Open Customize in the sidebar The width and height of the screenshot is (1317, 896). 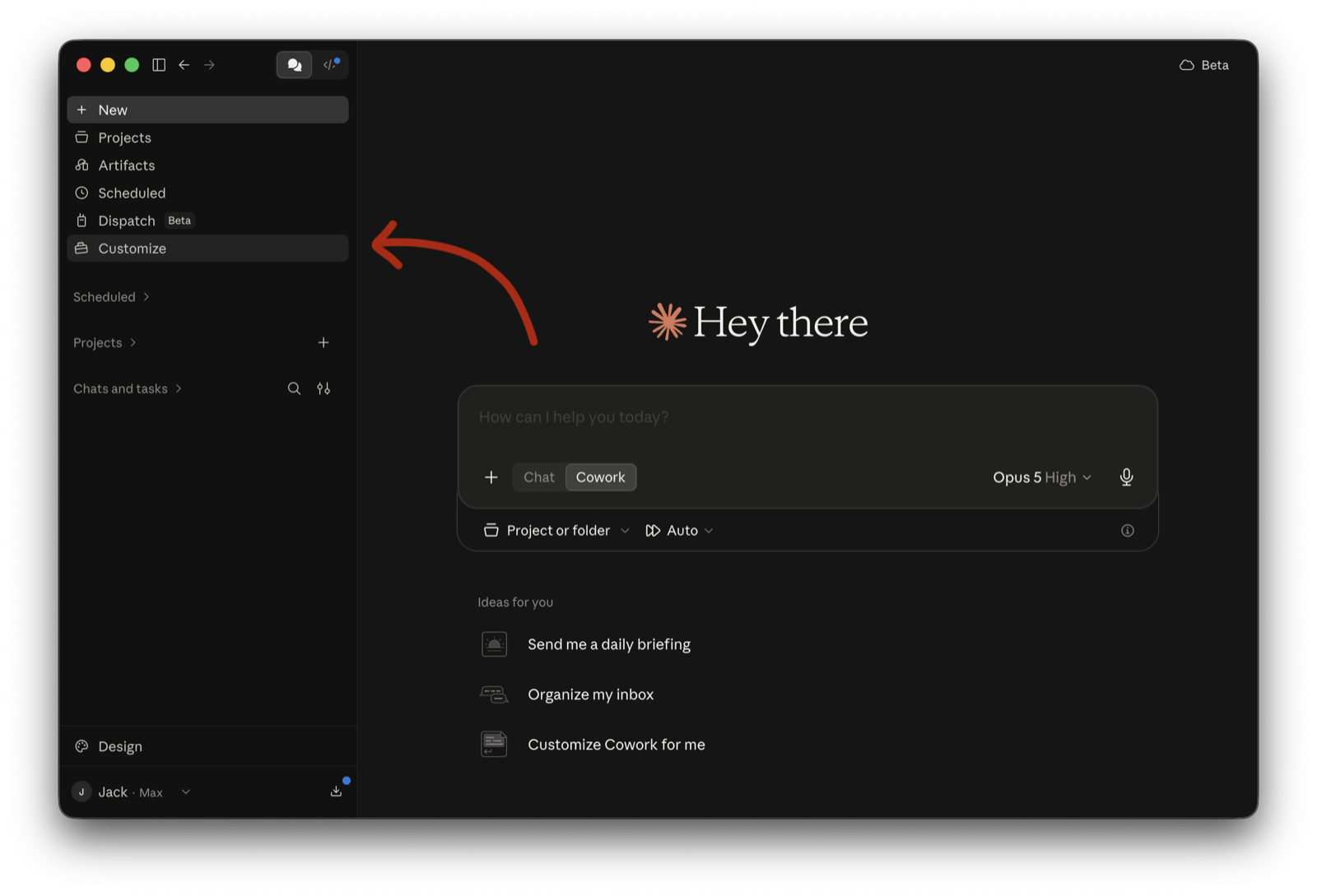click(207, 248)
